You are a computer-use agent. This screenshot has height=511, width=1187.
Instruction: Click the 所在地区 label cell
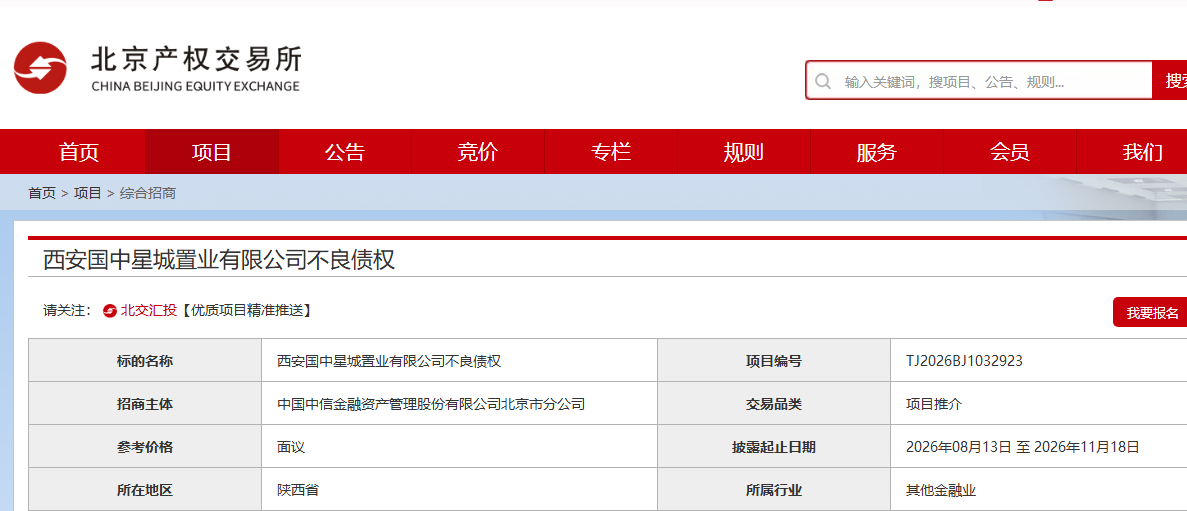[145, 489]
